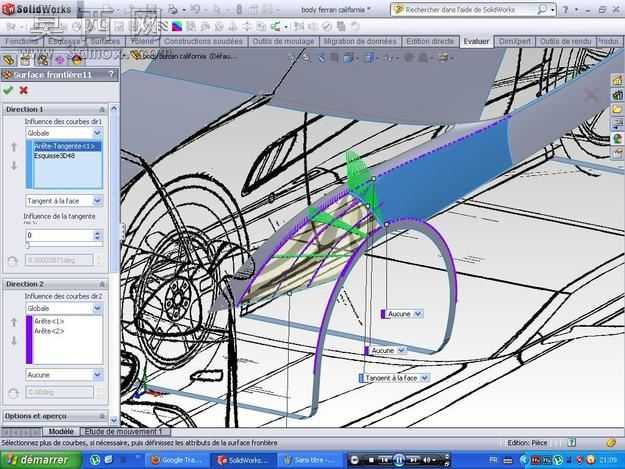Click the media player stop button
Image resolution: width=625 pixels, height=469 pixels.
pos(371,460)
